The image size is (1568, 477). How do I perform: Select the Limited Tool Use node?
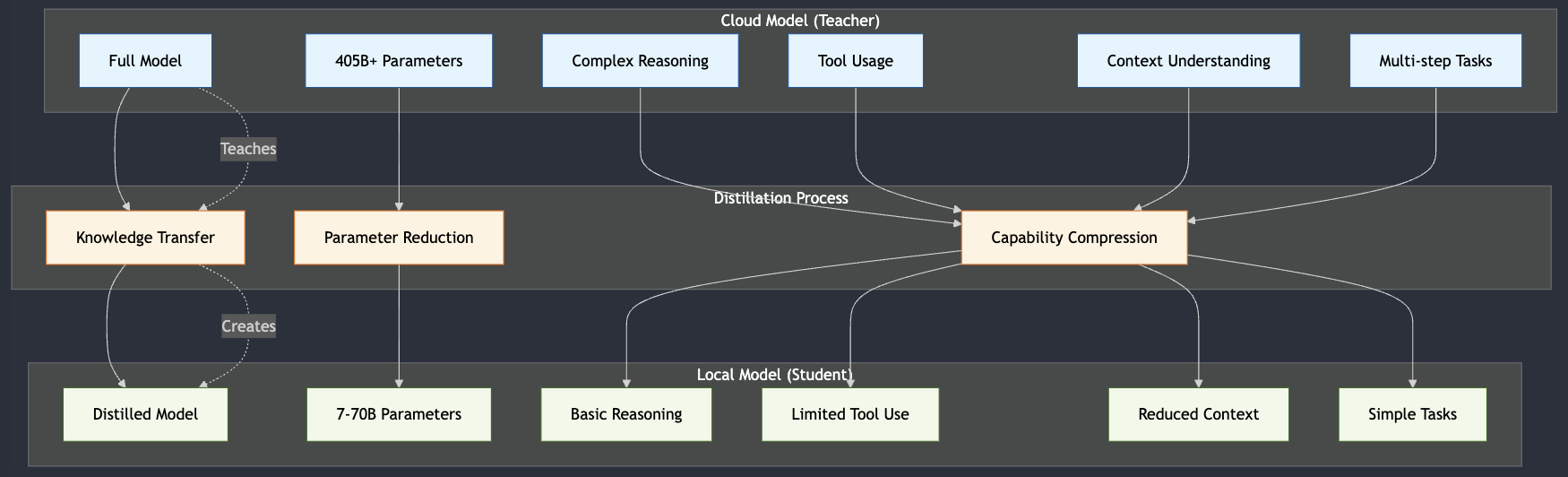point(850,414)
